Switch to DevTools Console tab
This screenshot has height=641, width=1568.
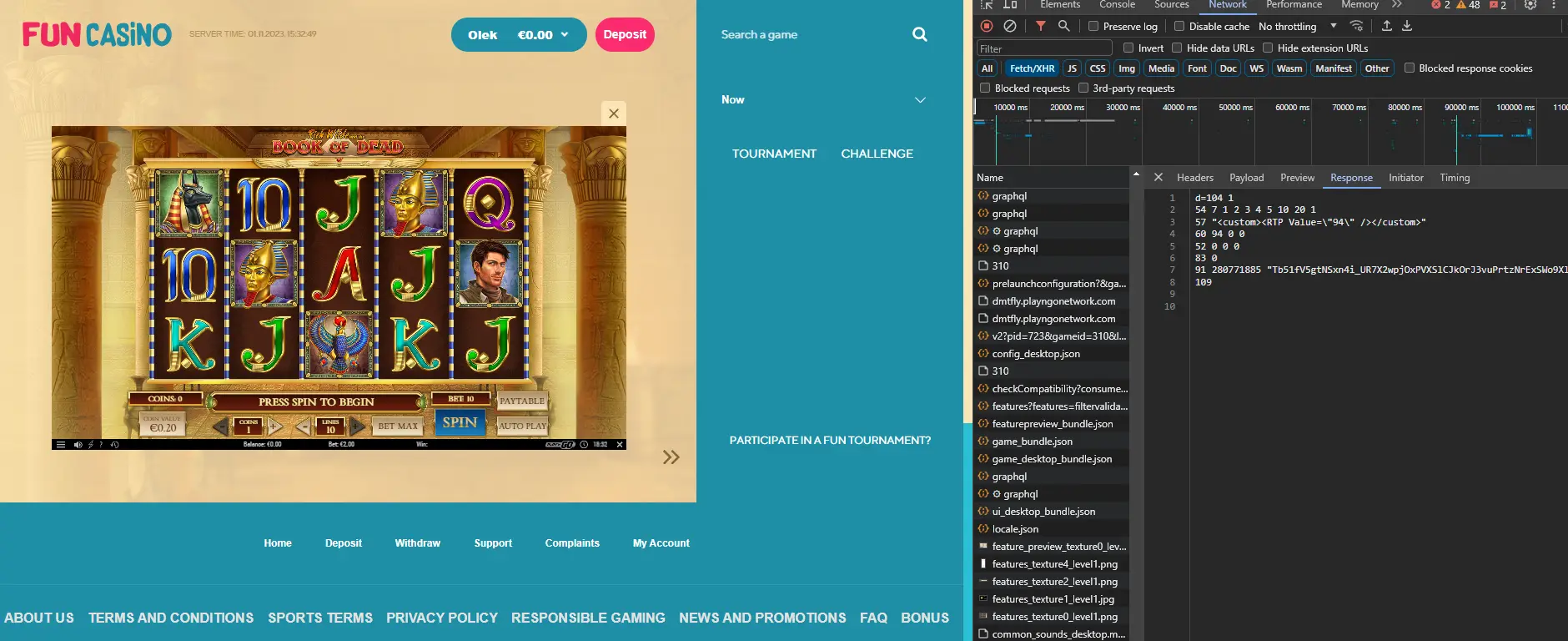tap(1117, 4)
